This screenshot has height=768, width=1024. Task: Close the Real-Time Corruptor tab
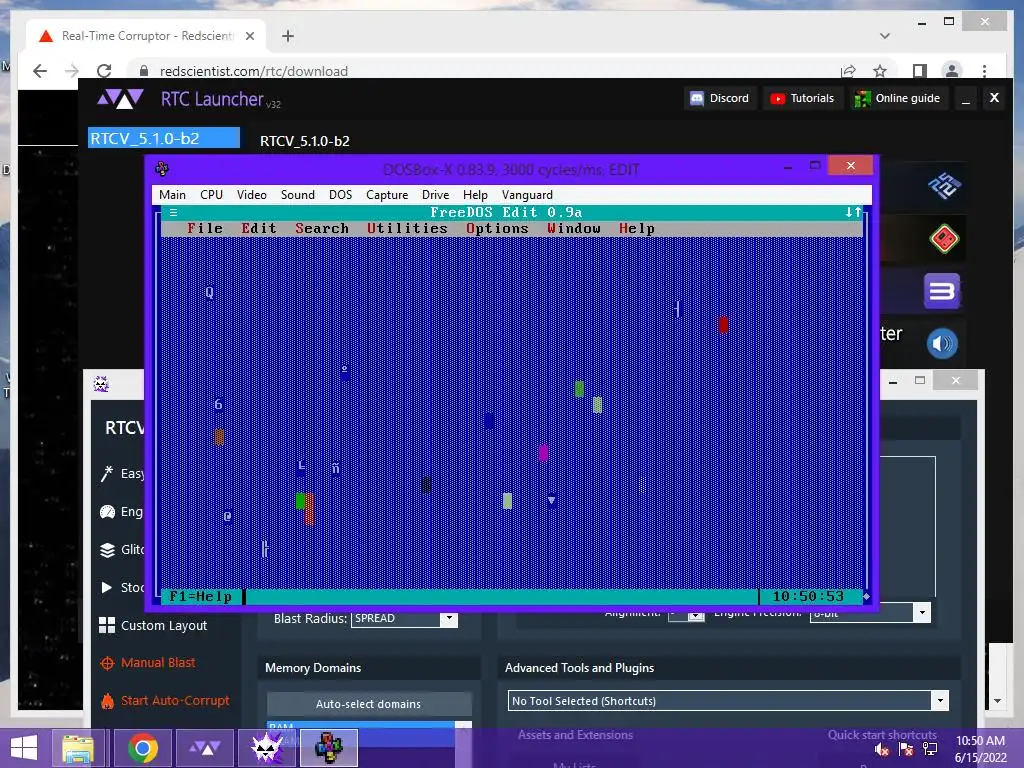coord(249,36)
